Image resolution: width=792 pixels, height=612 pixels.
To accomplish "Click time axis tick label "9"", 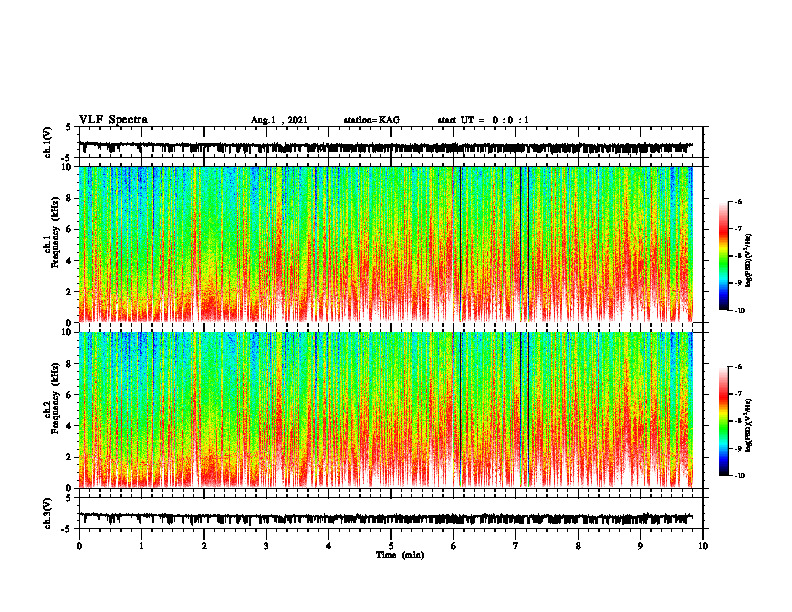I will (x=640, y=546).
